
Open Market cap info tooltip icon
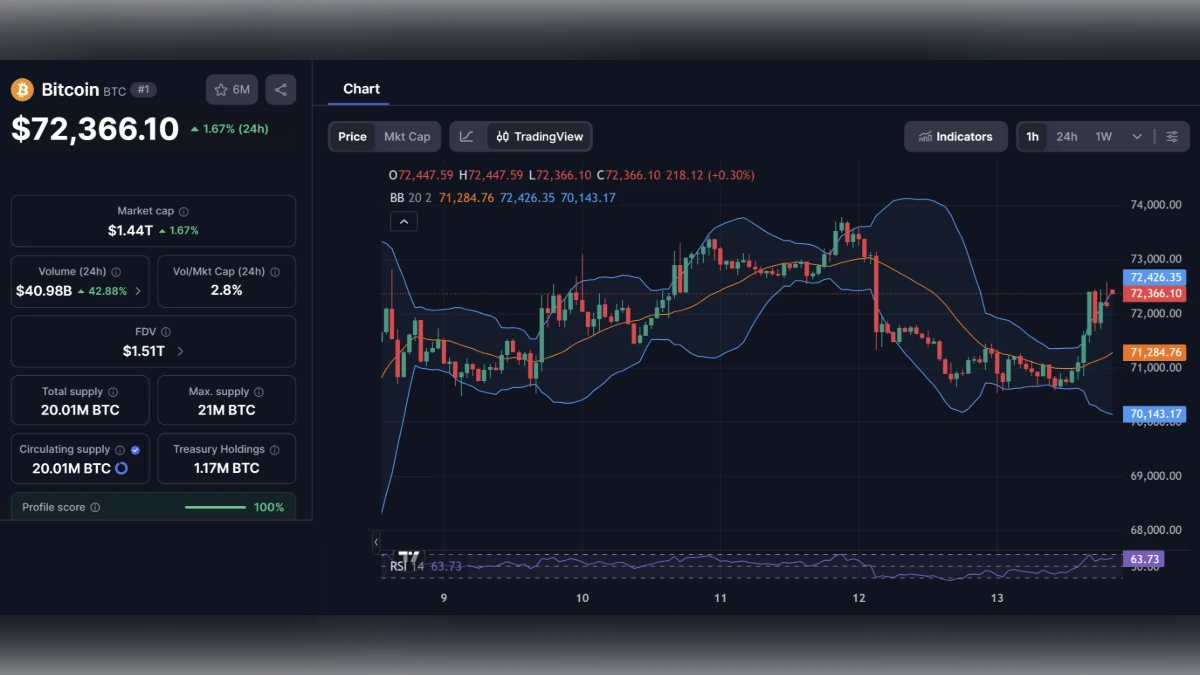(182, 211)
